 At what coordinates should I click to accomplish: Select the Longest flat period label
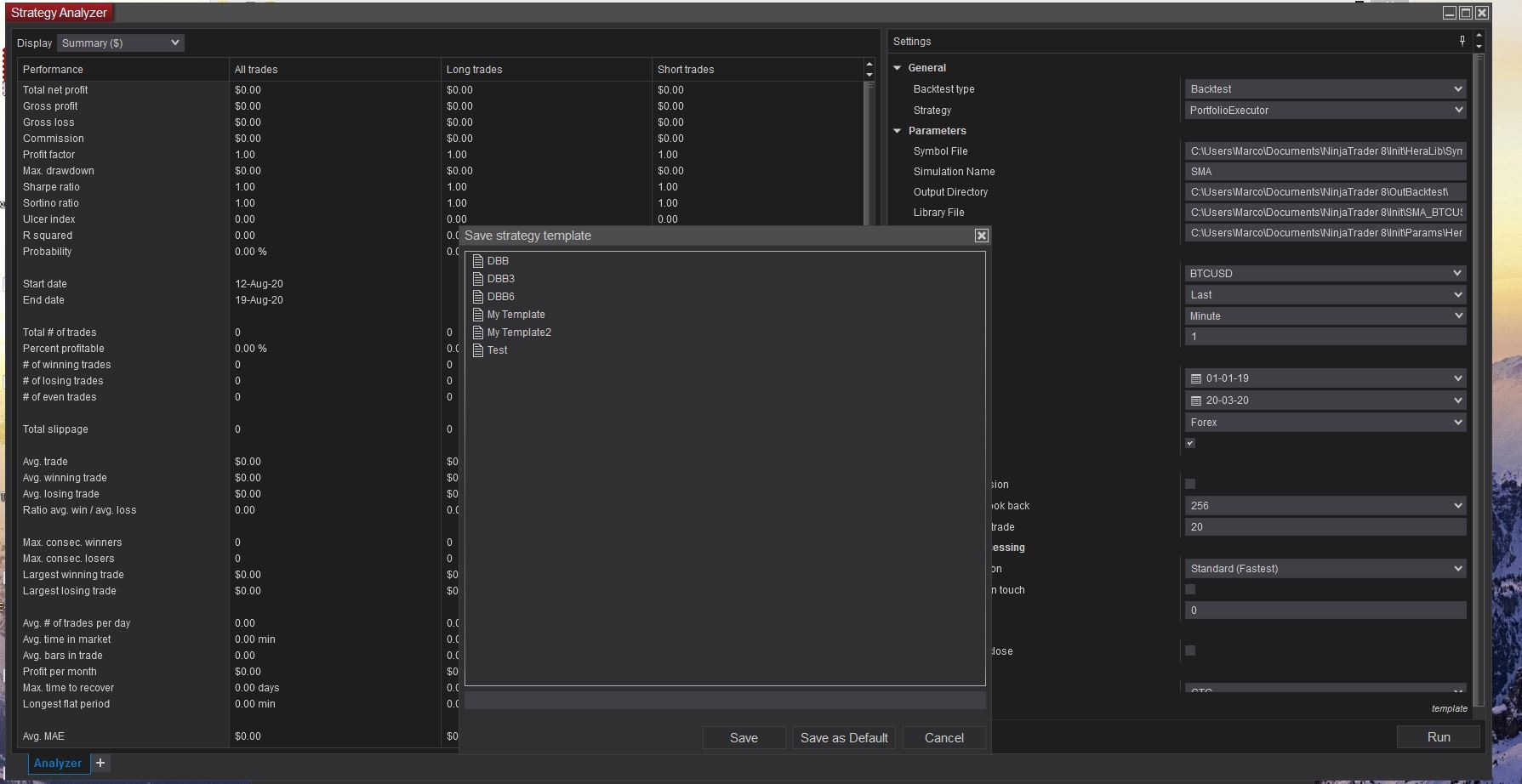tap(66, 704)
